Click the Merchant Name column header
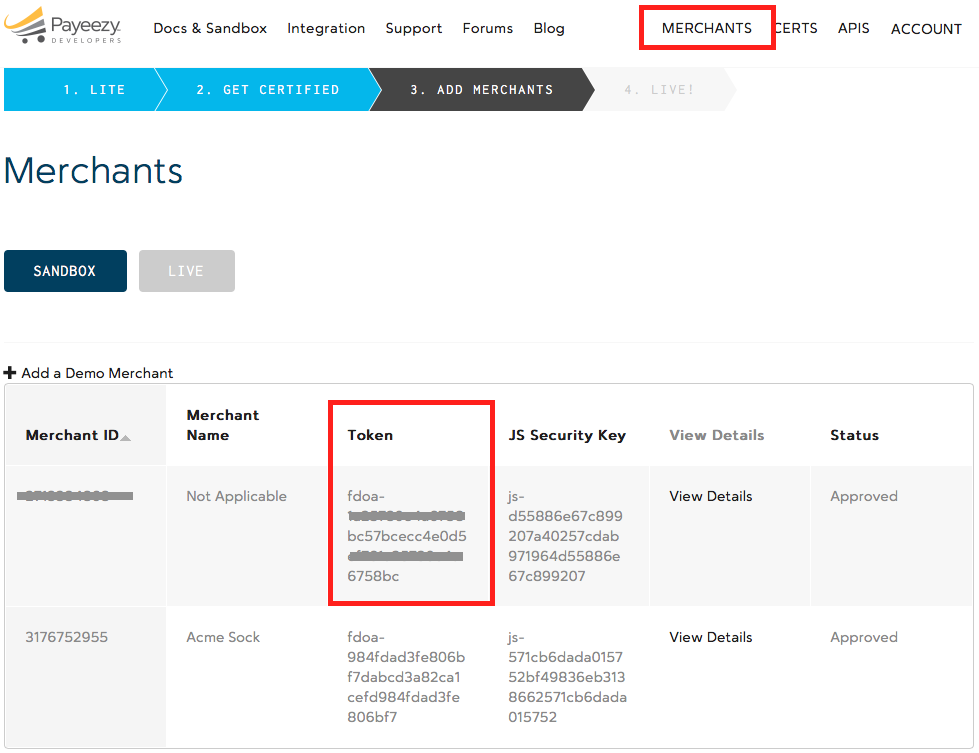This screenshot has width=979, height=753. (x=222, y=425)
